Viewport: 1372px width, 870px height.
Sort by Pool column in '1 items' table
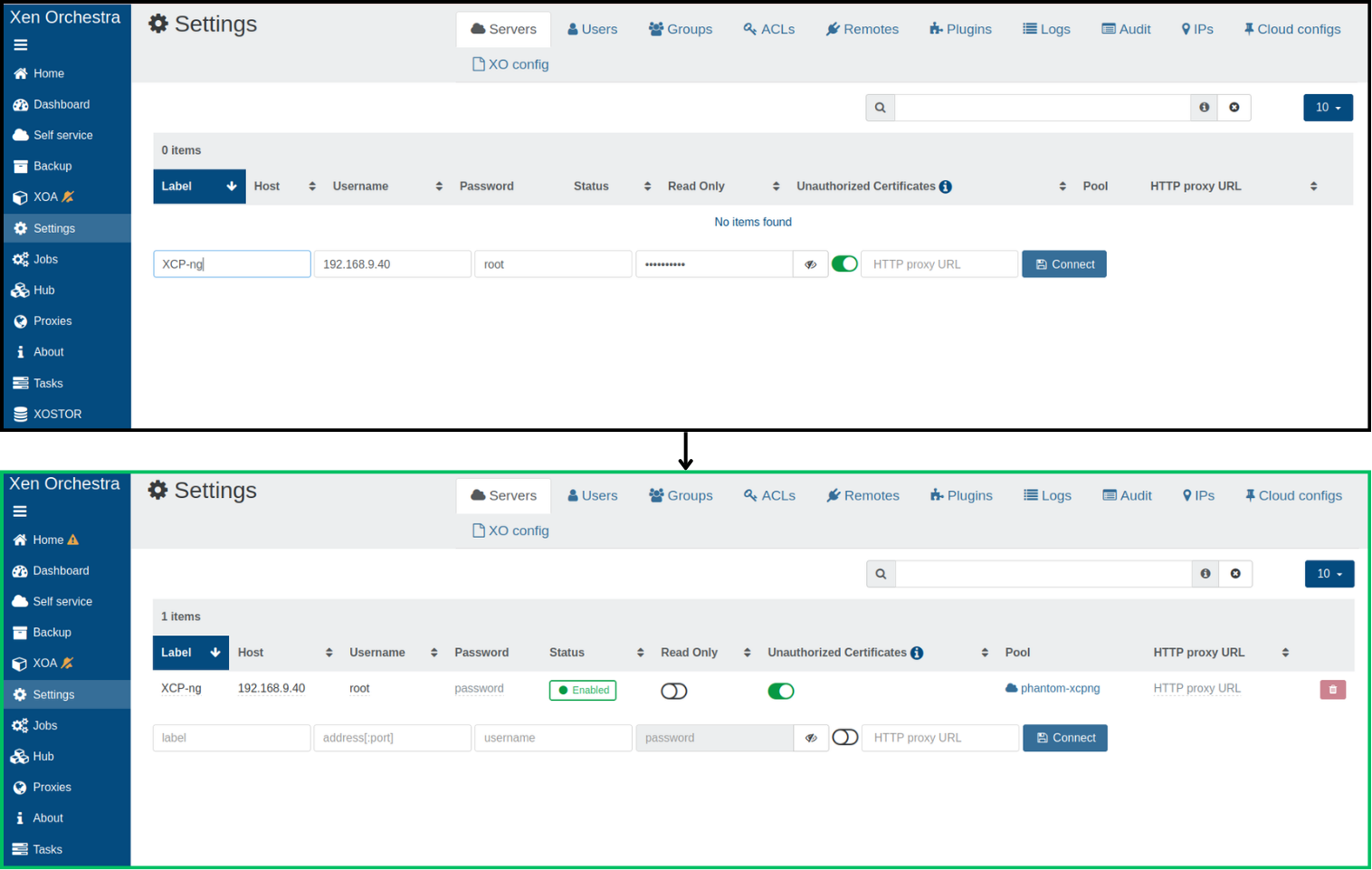(1017, 653)
